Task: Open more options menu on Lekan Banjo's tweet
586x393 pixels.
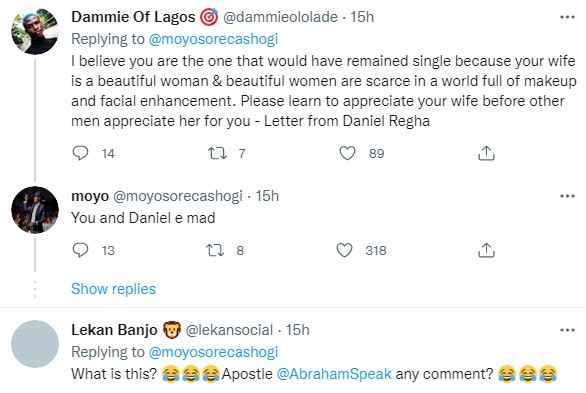Action: pyautogui.click(x=567, y=330)
